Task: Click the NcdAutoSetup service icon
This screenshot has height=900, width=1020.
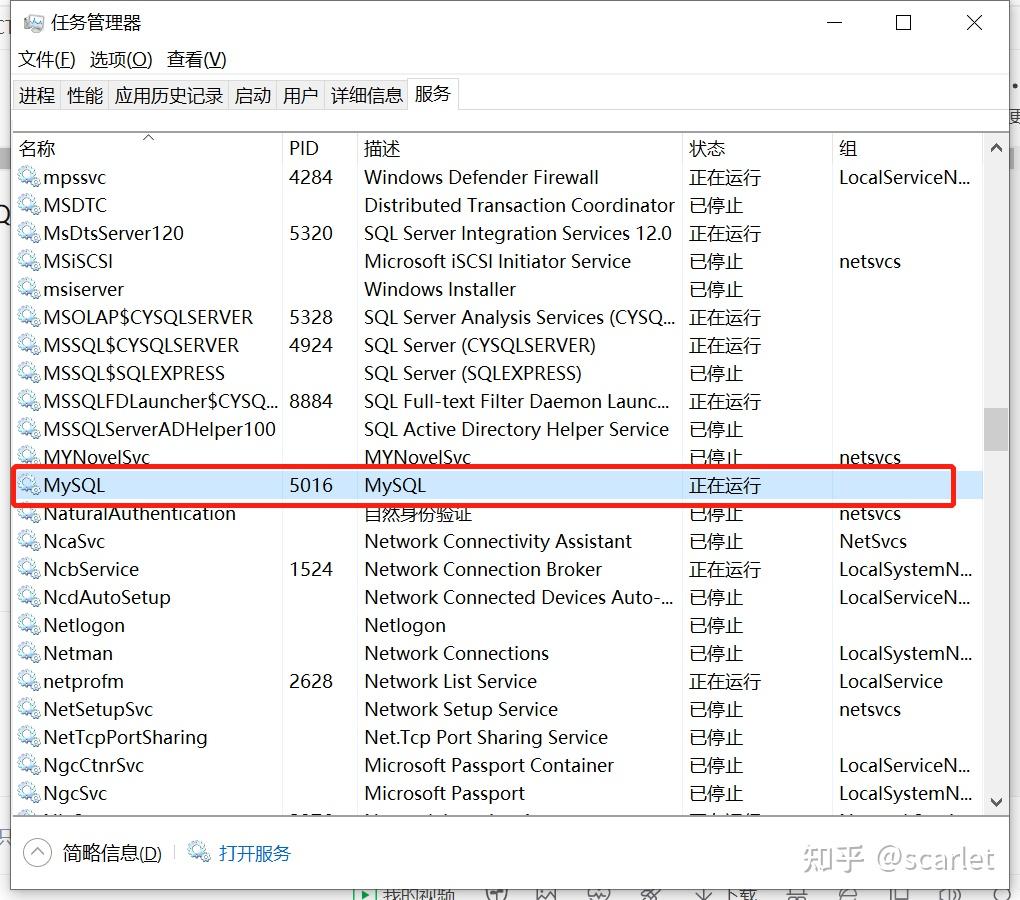Action: tap(30, 597)
